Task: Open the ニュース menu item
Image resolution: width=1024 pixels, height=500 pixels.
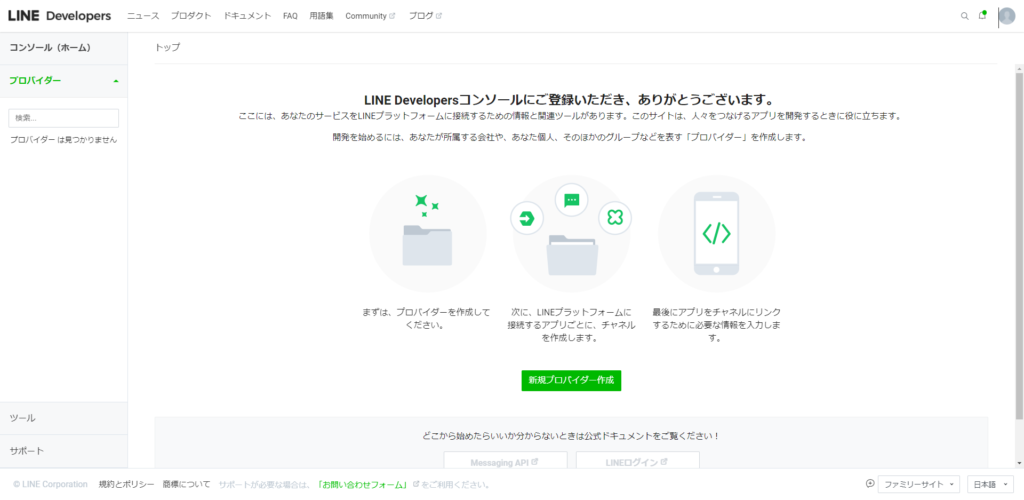Action: point(143,16)
